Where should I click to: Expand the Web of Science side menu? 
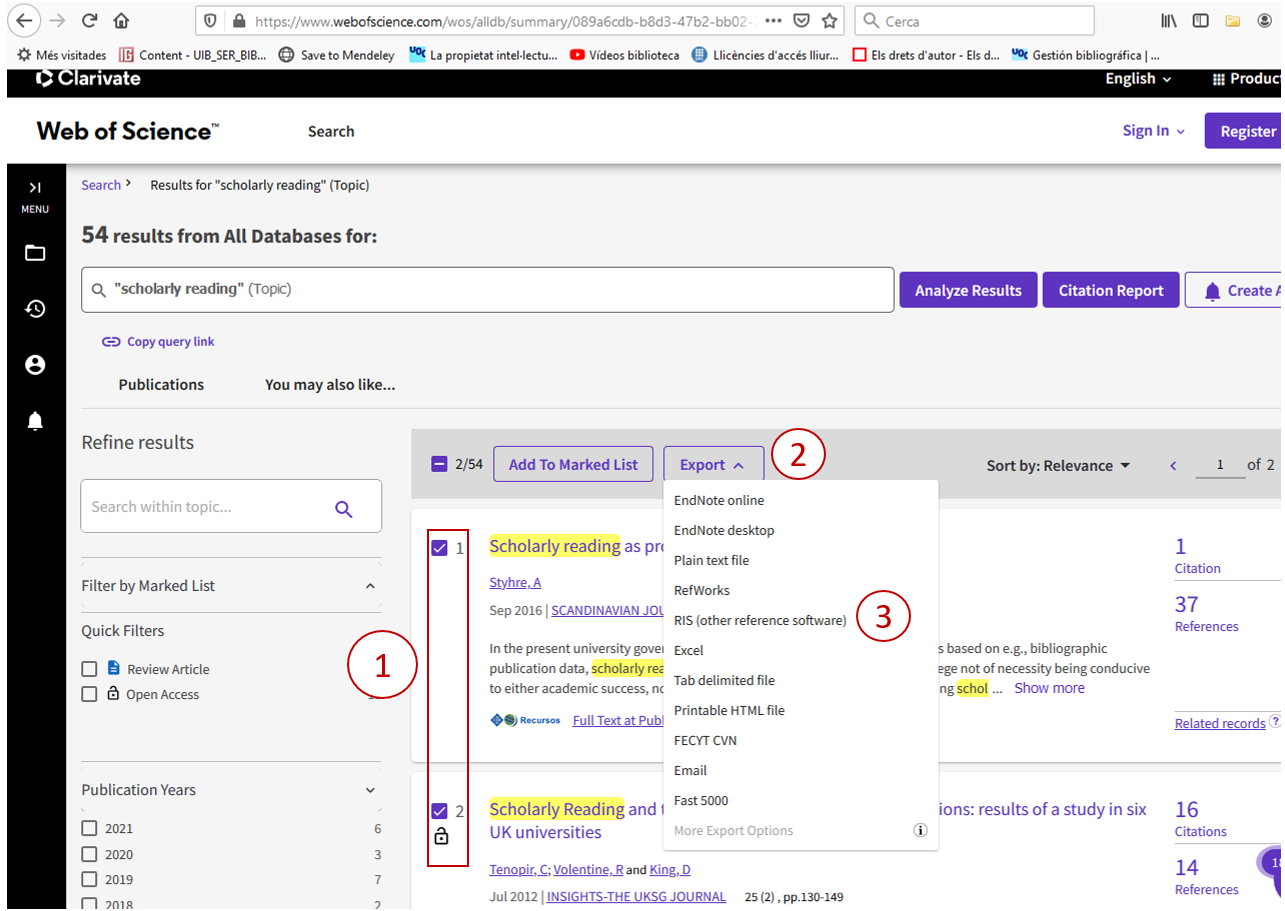[x=35, y=194]
